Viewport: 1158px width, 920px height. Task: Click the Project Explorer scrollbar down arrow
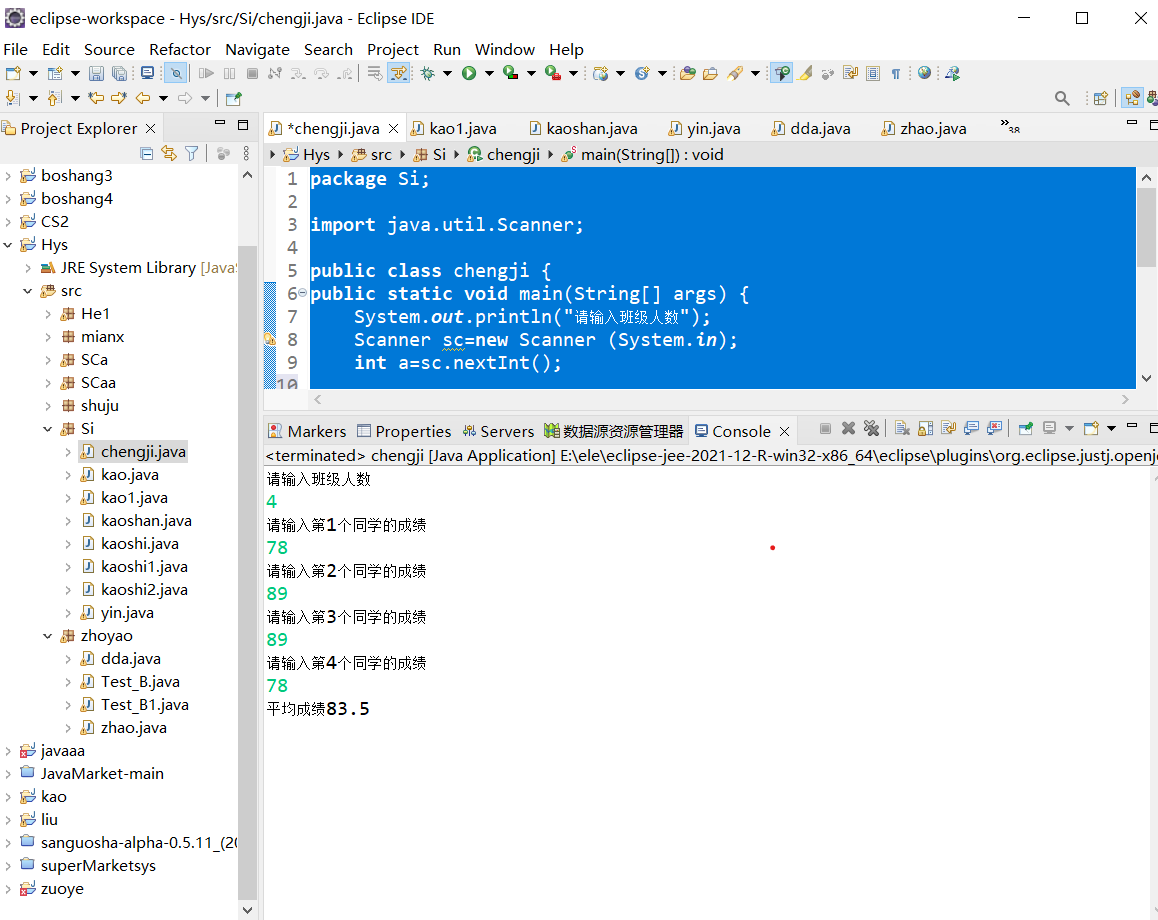[x=247, y=910]
